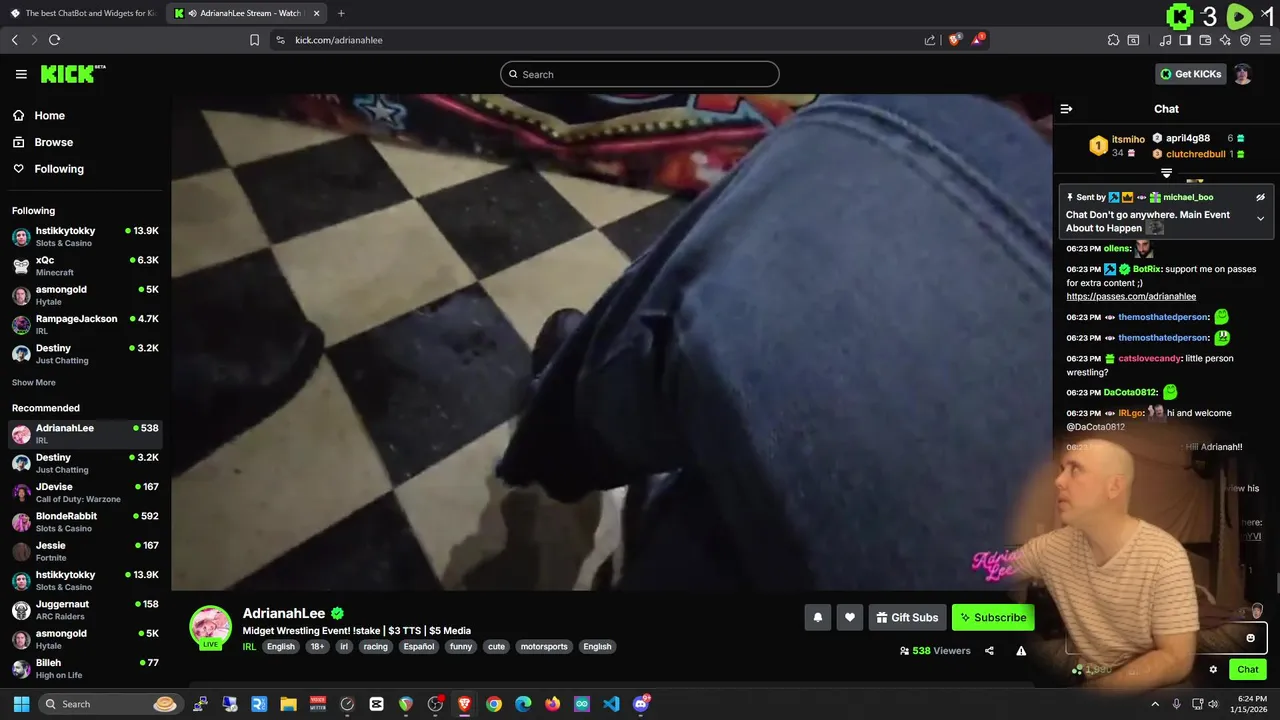Click the IRL category link under stream title

[249, 646]
